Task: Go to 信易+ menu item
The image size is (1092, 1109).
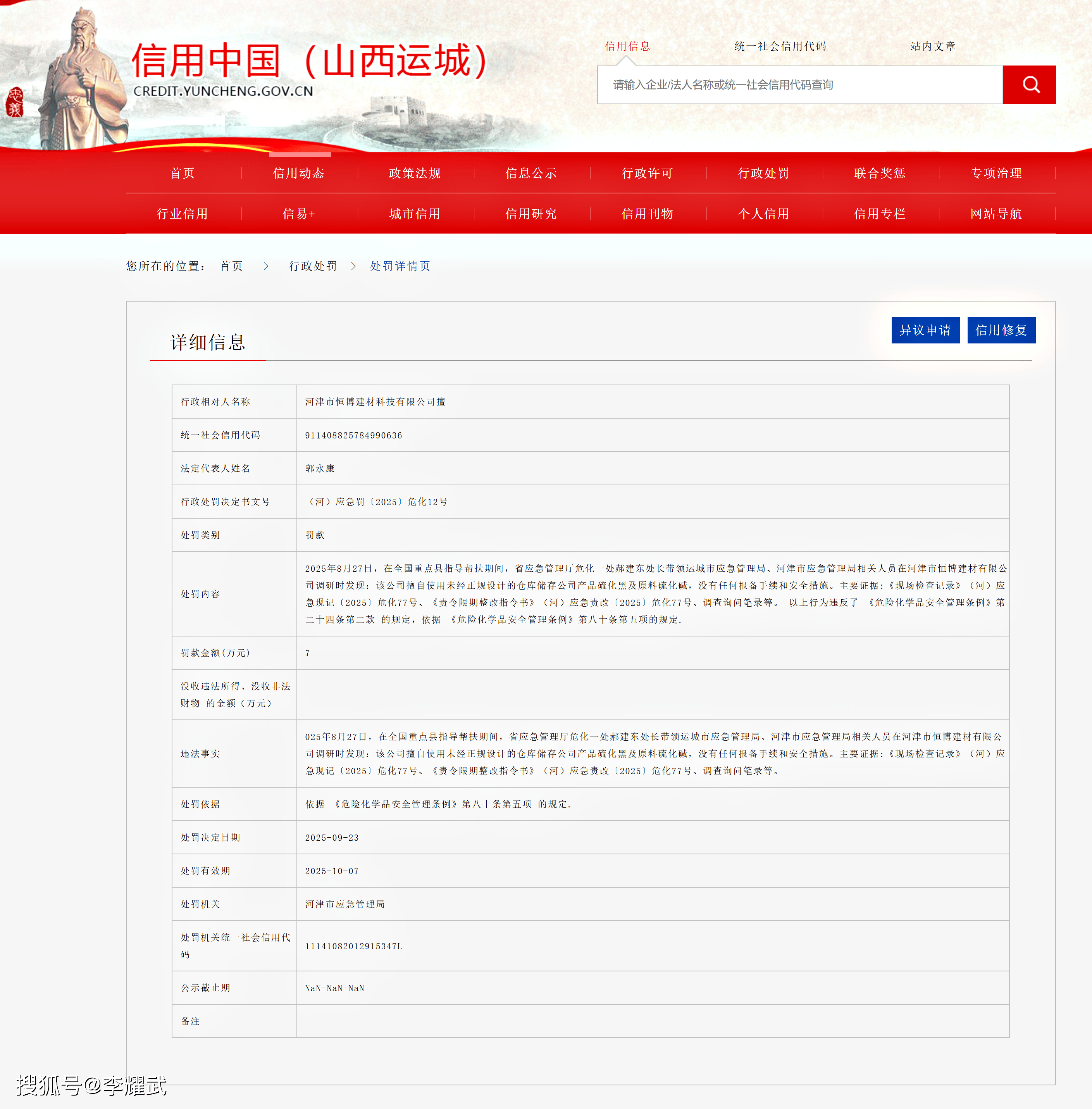Action: pyautogui.click(x=299, y=214)
